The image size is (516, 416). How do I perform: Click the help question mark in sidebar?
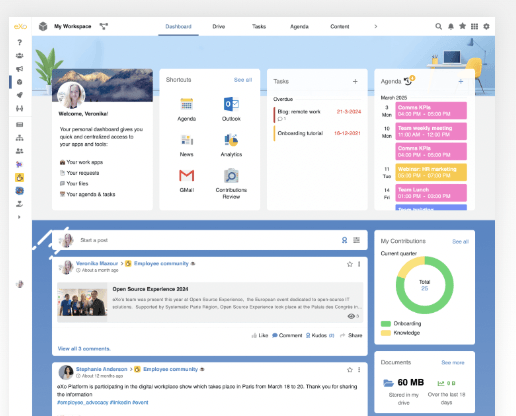[x=20, y=42]
